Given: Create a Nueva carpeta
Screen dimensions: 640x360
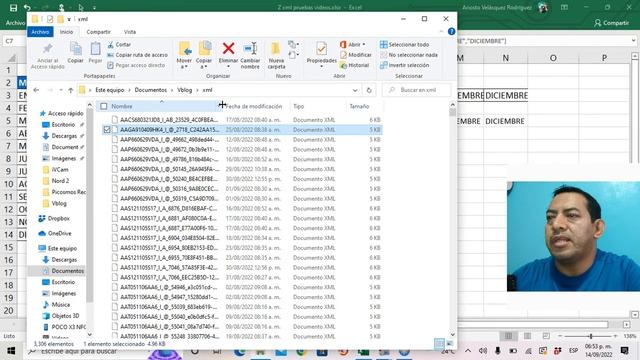Looking at the screenshot, I should pyautogui.click(x=276, y=55).
